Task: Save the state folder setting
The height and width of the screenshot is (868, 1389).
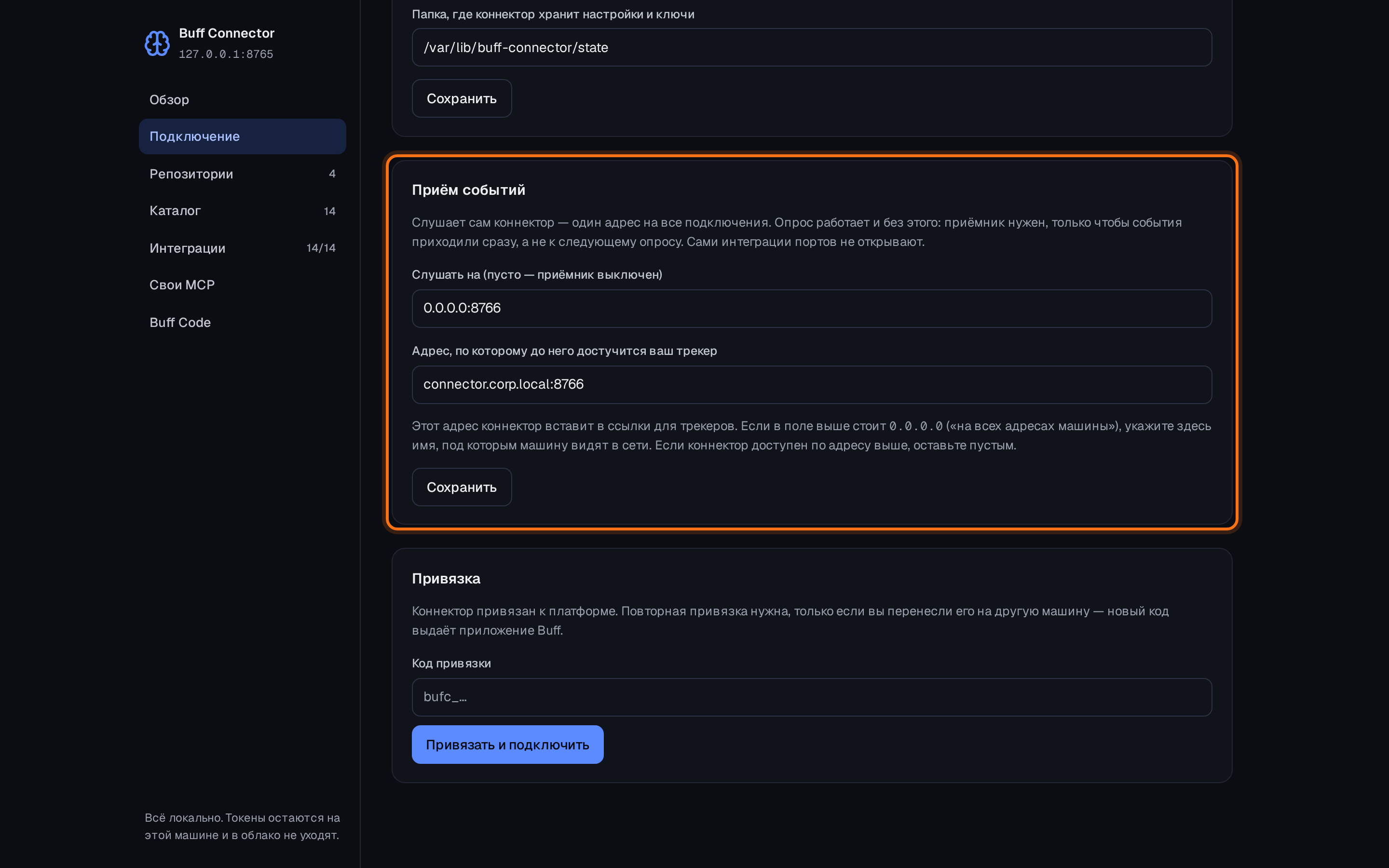Action: (x=462, y=98)
